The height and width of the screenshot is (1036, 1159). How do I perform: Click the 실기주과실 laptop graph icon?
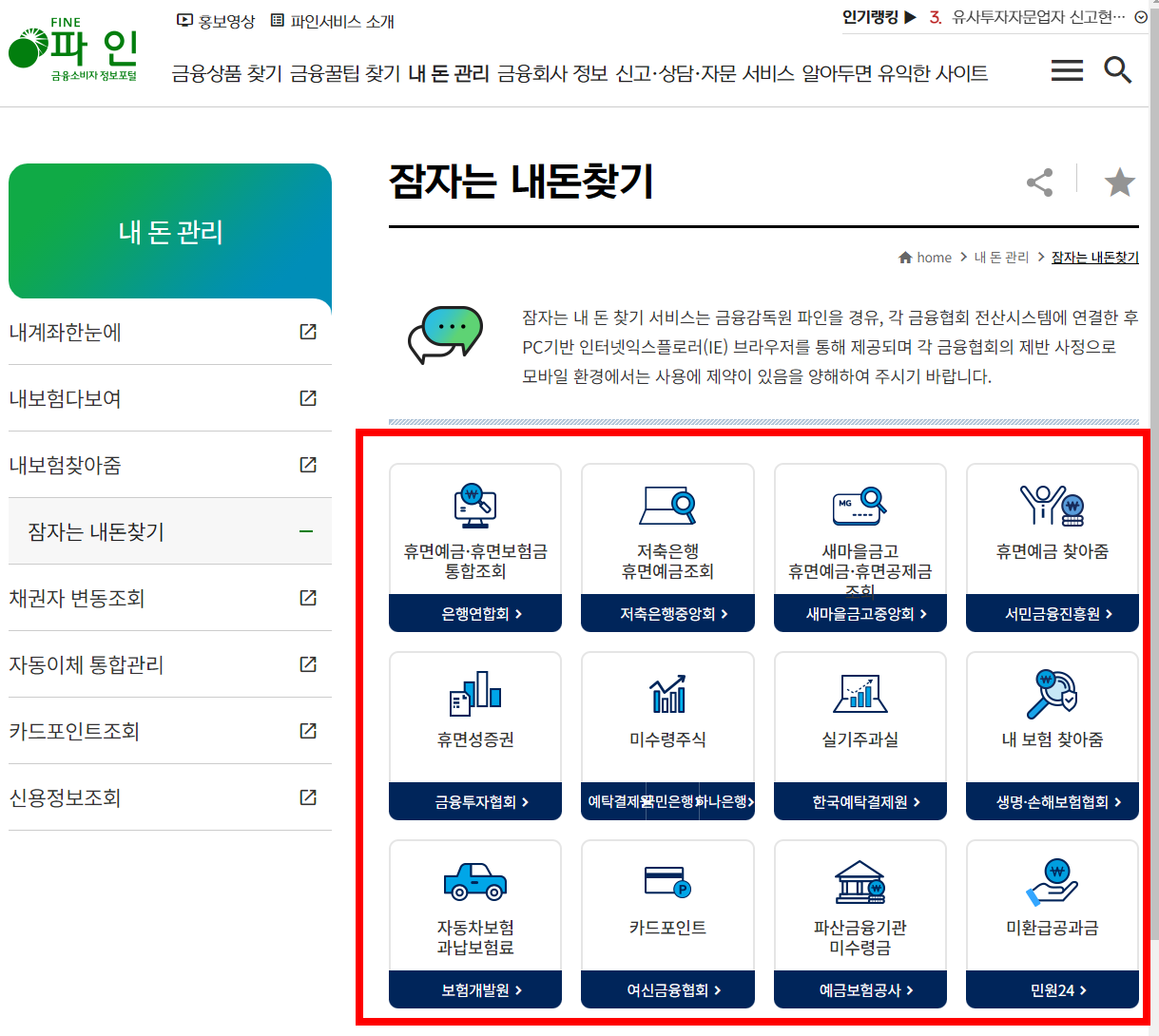860,693
